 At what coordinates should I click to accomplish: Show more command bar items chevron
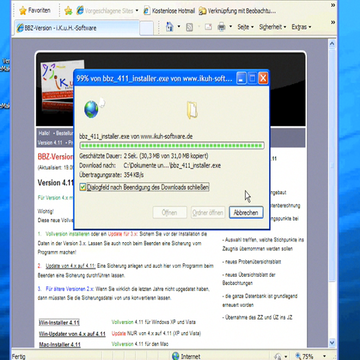(x=333, y=22)
